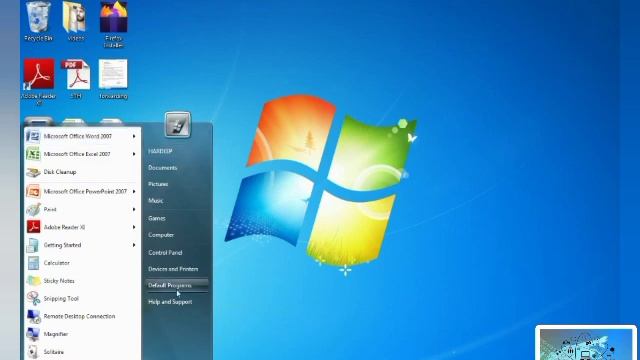Image resolution: width=640 pixels, height=360 pixels.
Task: Click the Disk Cleanup icon
Action: (33, 172)
